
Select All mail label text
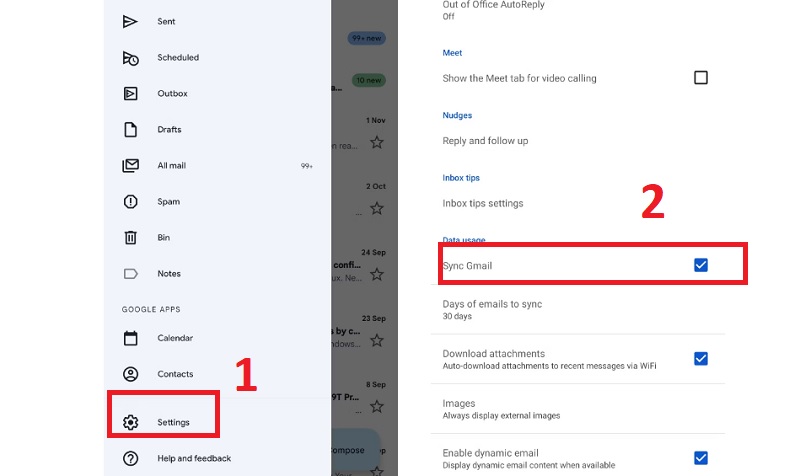[x=171, y=165]
